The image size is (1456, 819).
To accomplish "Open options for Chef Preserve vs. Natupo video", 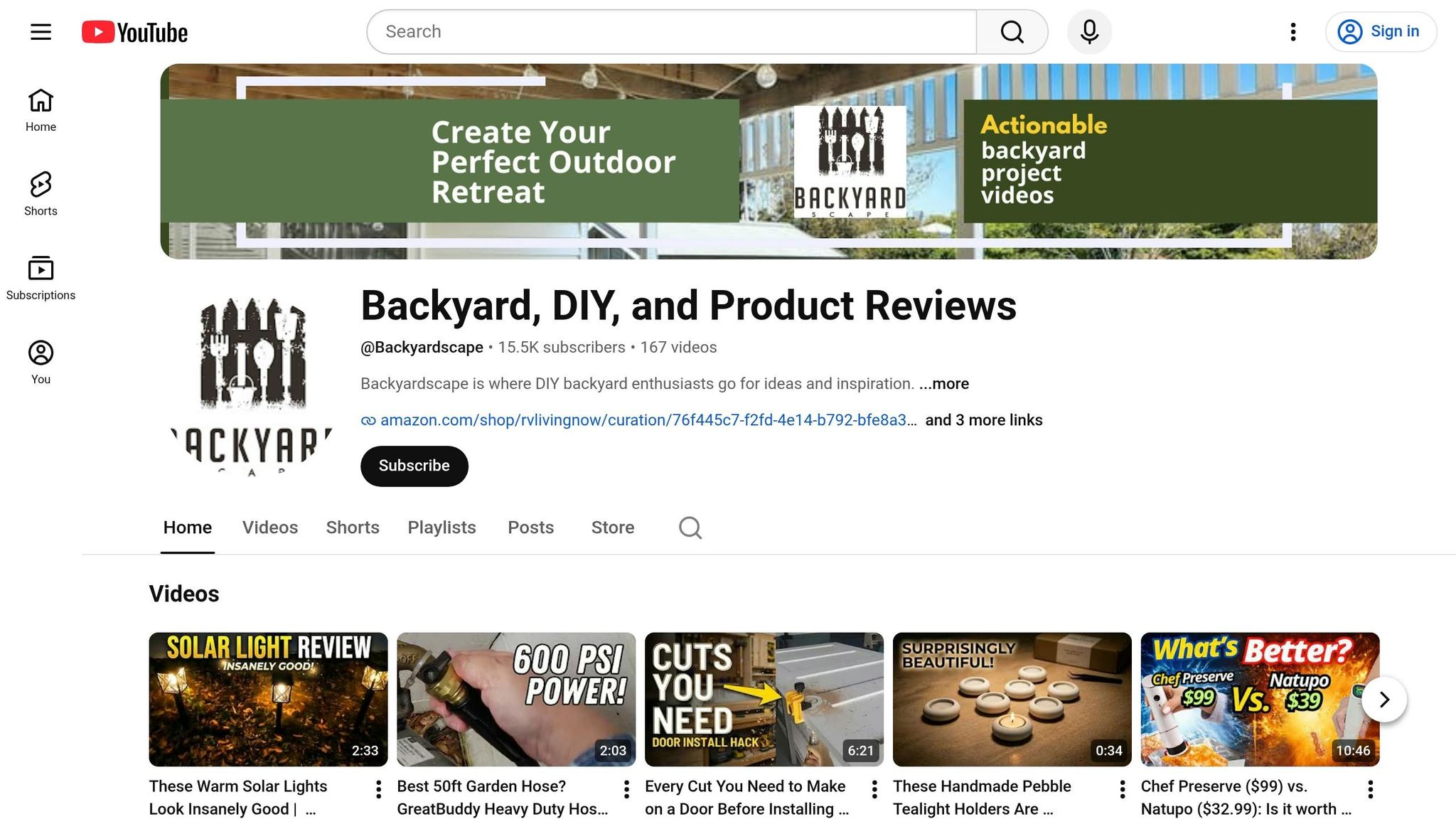I will pos(1370,789).
